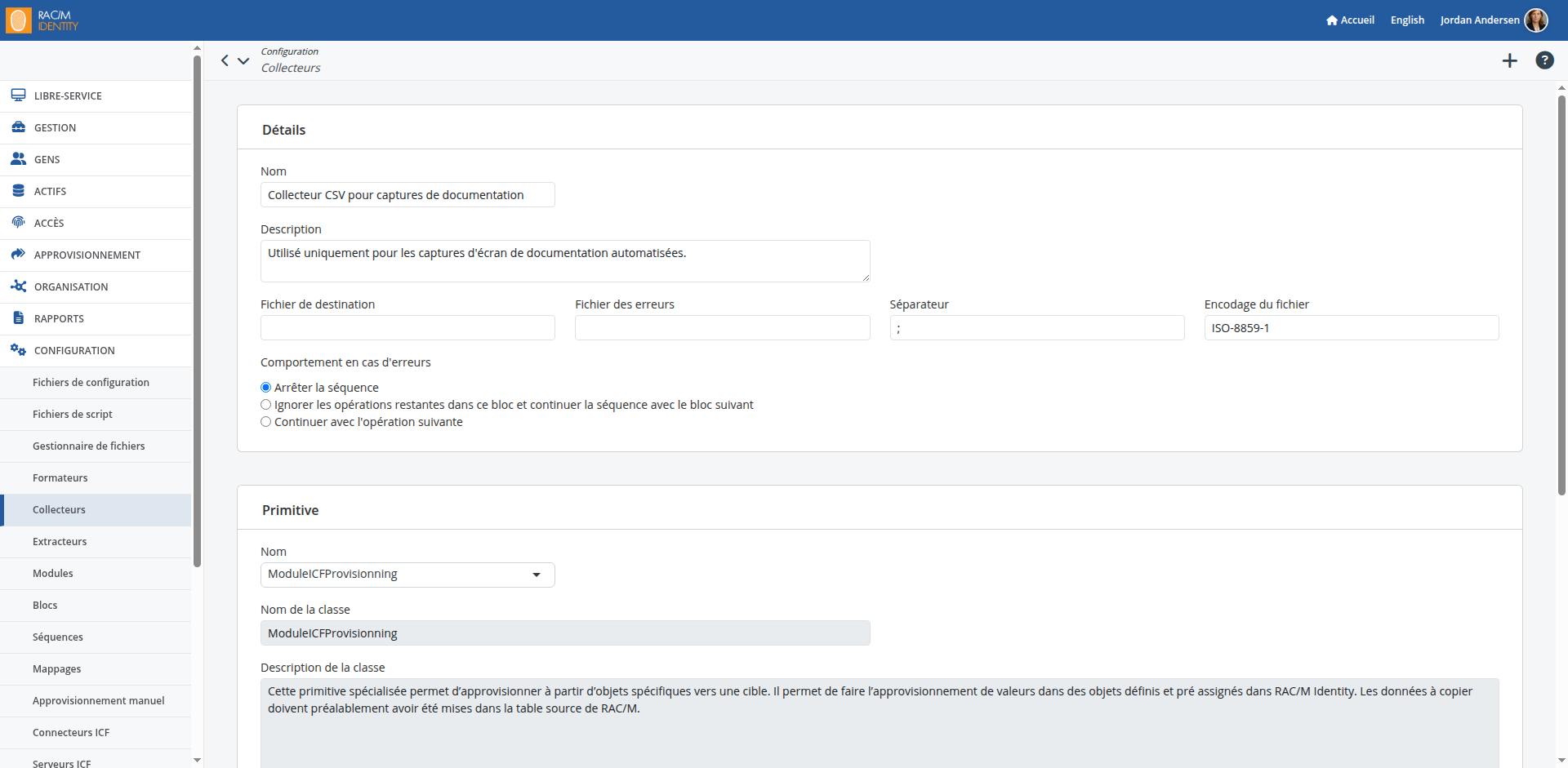Open help with the question mark icon

[x=1544, y=60]
